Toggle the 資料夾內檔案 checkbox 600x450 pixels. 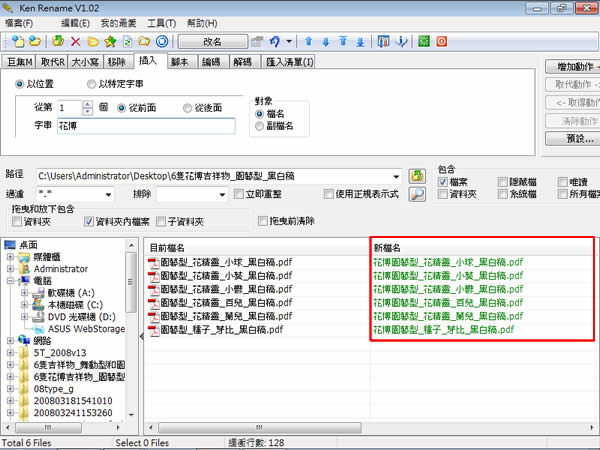90,221
